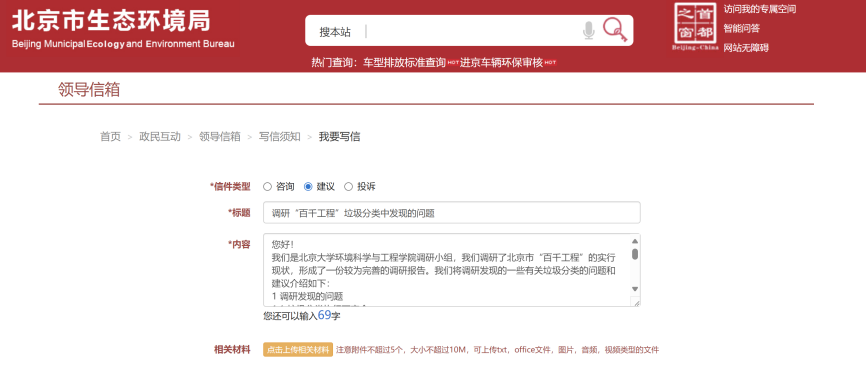Viewport: 866px width, 366px height.
Task: Open 访问我的专属空间 link
Action: coord(760,9)
